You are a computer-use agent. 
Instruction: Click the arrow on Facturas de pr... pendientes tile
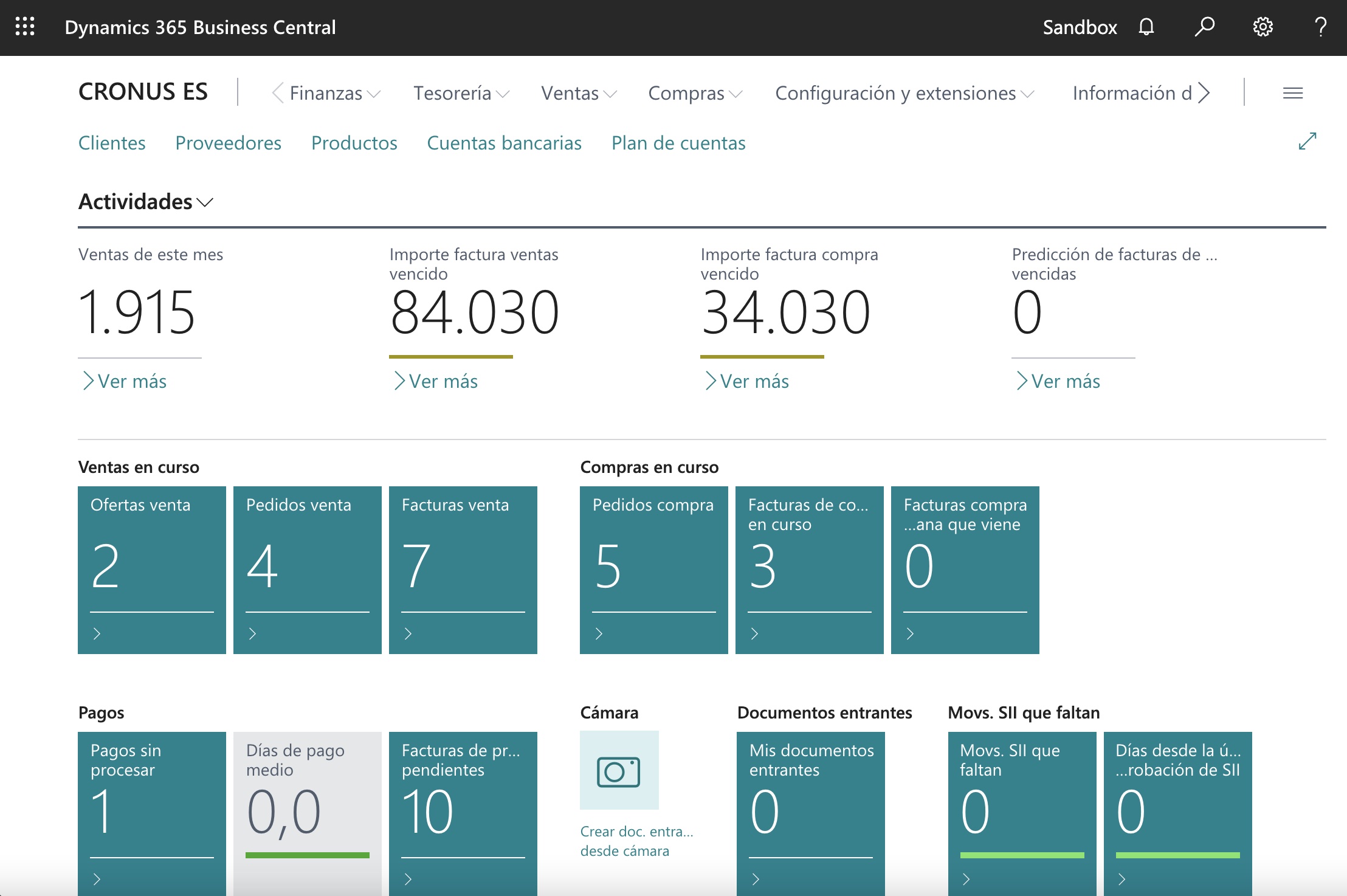[x=408, y=879]
